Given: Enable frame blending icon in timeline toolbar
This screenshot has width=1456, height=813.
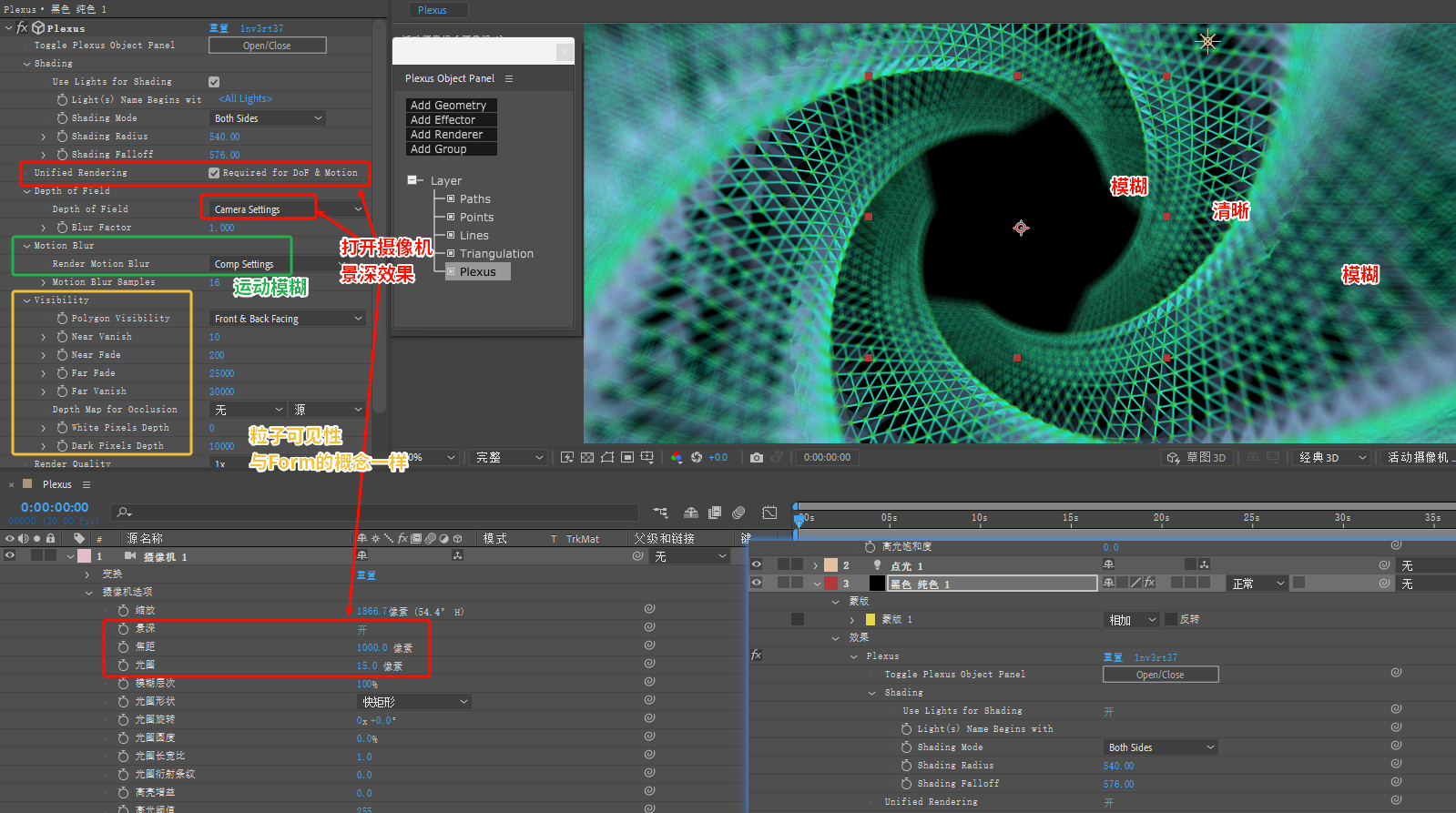Looking at the screenshot, I should pos(715,513).
